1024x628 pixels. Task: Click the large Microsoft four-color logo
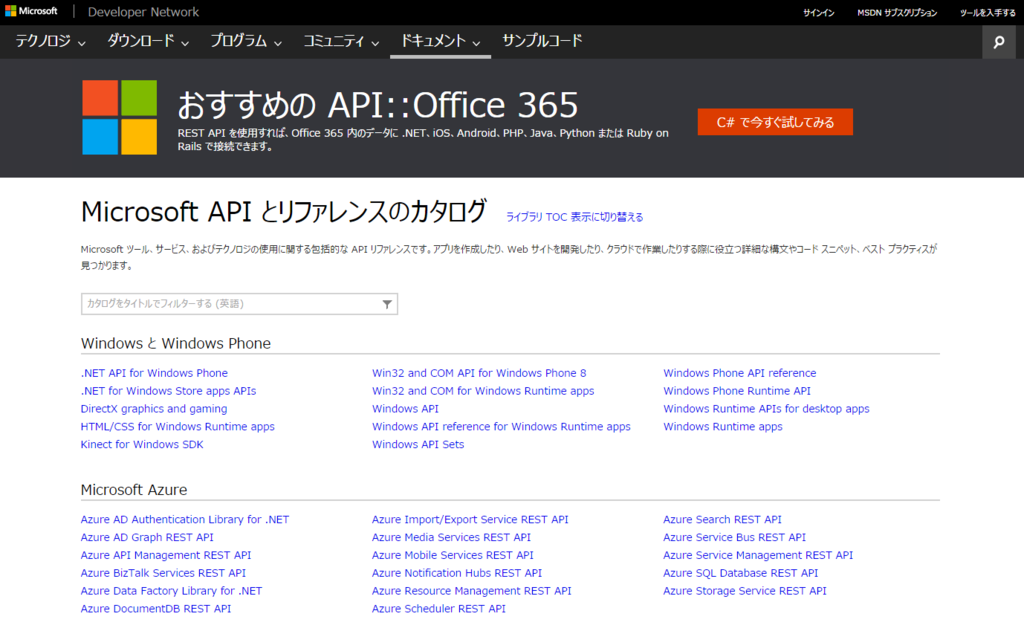(x=120, y=118)
